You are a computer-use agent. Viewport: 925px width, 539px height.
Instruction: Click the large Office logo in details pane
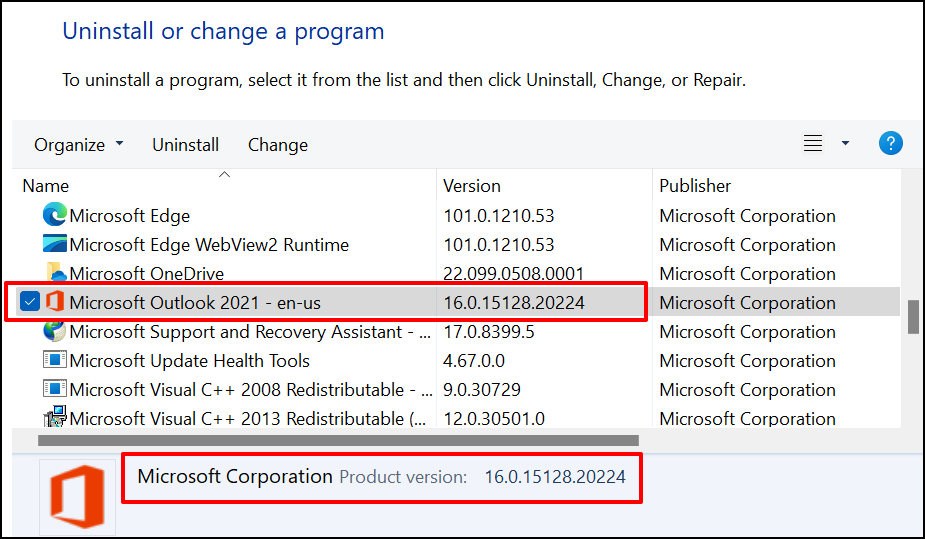(77, 496)
